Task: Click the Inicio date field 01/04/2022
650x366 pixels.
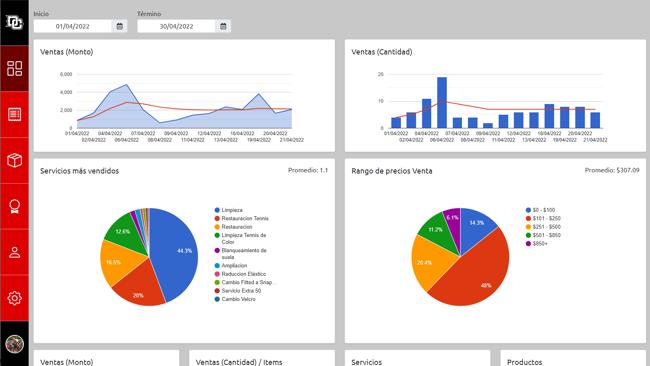Action: click(73, 26)
